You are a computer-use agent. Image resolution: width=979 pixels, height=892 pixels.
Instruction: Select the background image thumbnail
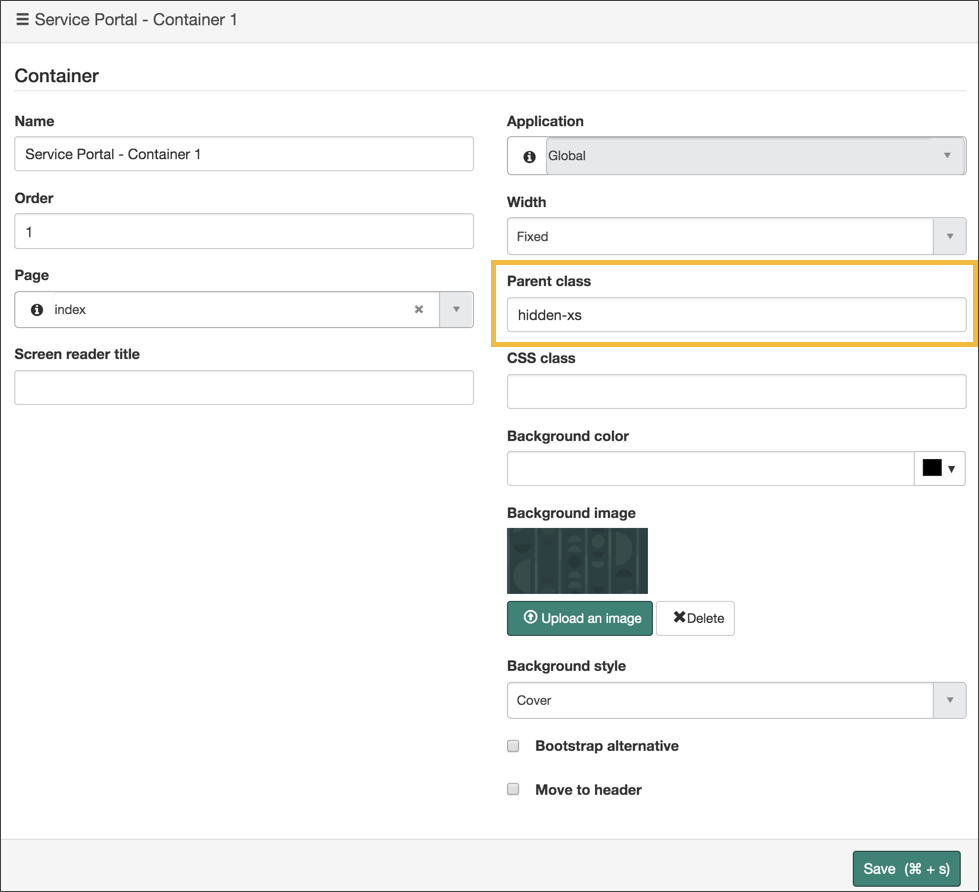[x=576, y=560]
